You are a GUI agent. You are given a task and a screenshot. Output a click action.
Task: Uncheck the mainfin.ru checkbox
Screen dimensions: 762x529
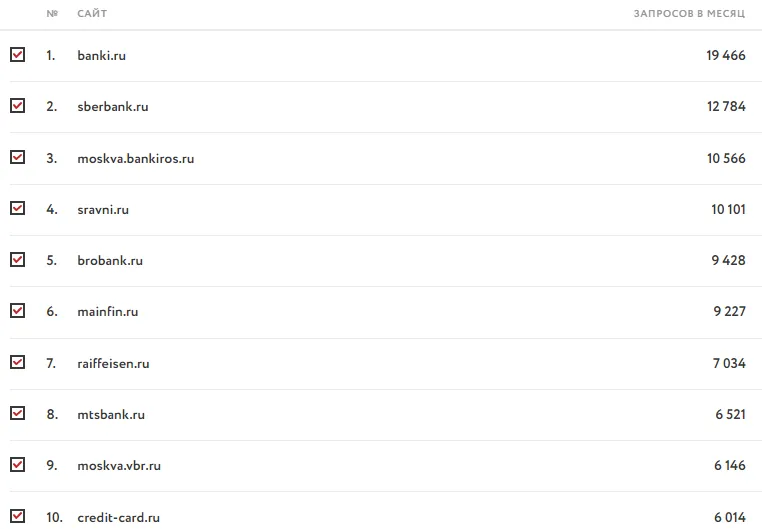pyautogui.click(x=17, y=310)
